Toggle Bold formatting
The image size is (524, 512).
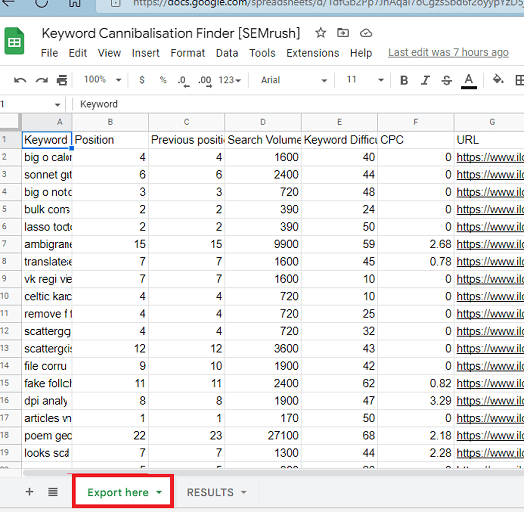tap(404, 80)
